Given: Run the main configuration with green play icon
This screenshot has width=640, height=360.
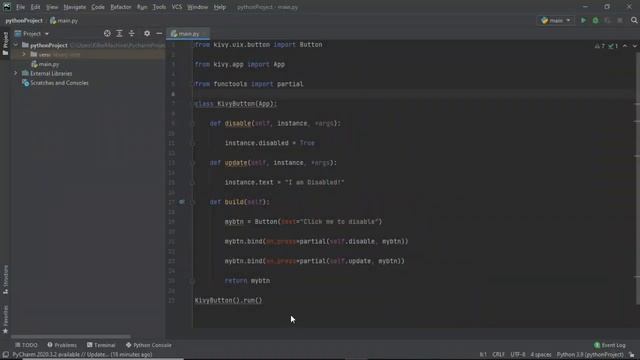Looking at the screenshot, I should (x=583, y=20).
